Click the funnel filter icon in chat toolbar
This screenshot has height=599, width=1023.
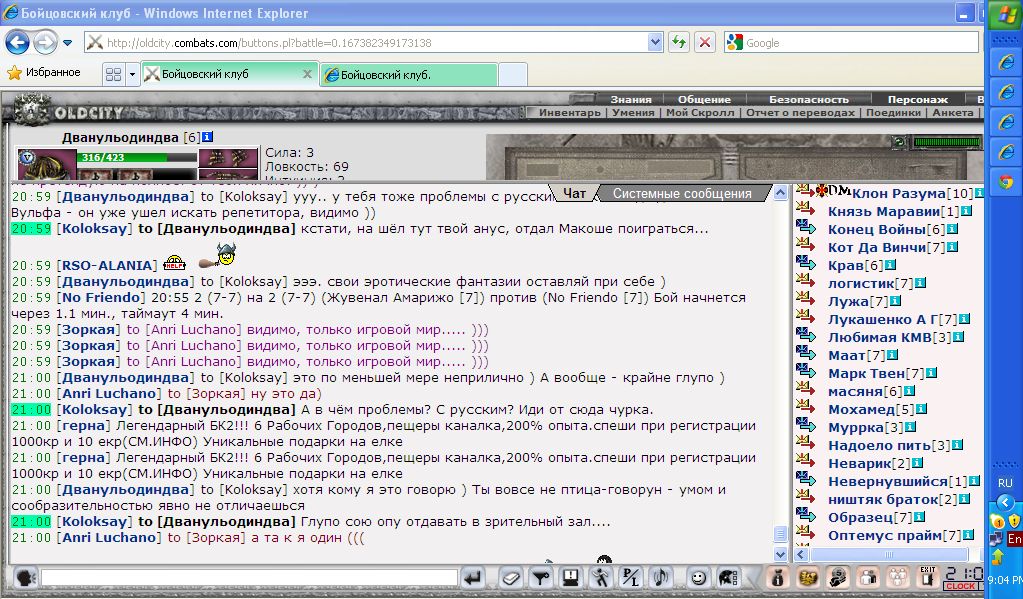click(x=541, y=577)
